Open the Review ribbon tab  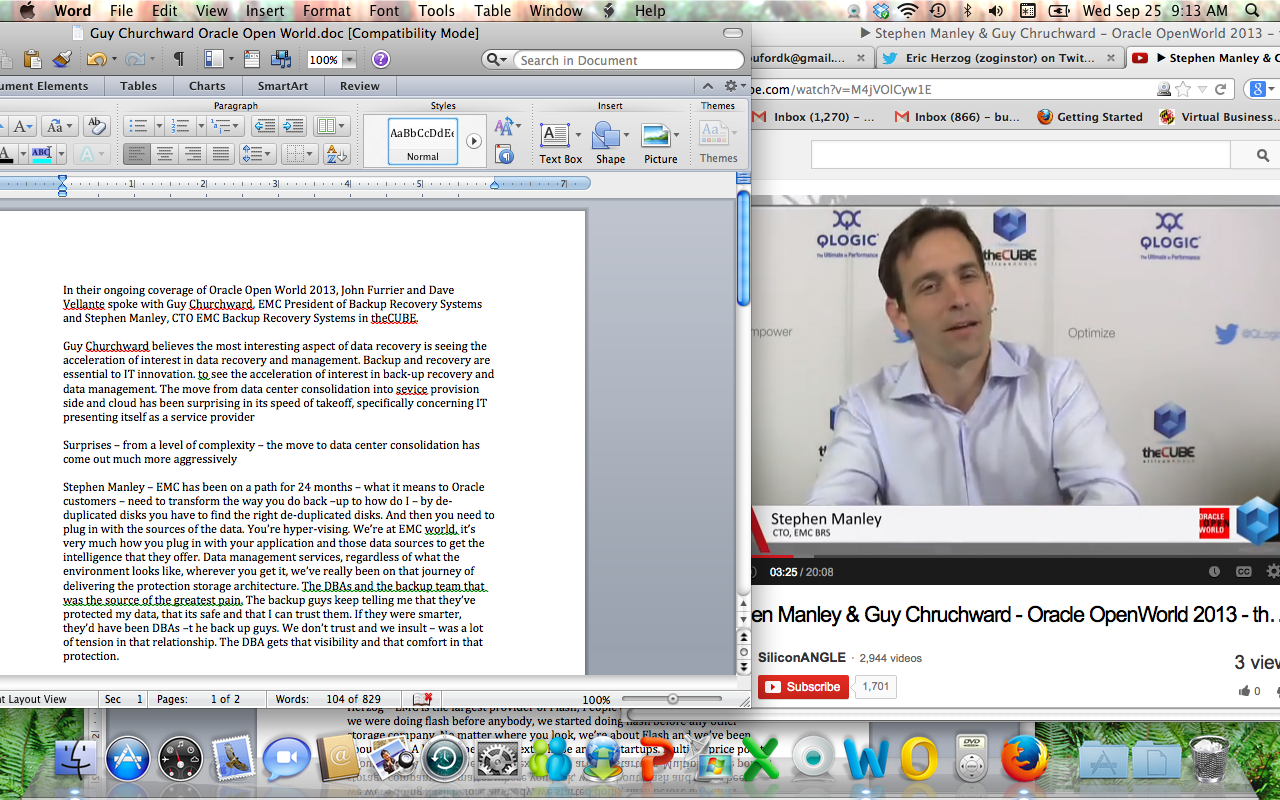360,86
